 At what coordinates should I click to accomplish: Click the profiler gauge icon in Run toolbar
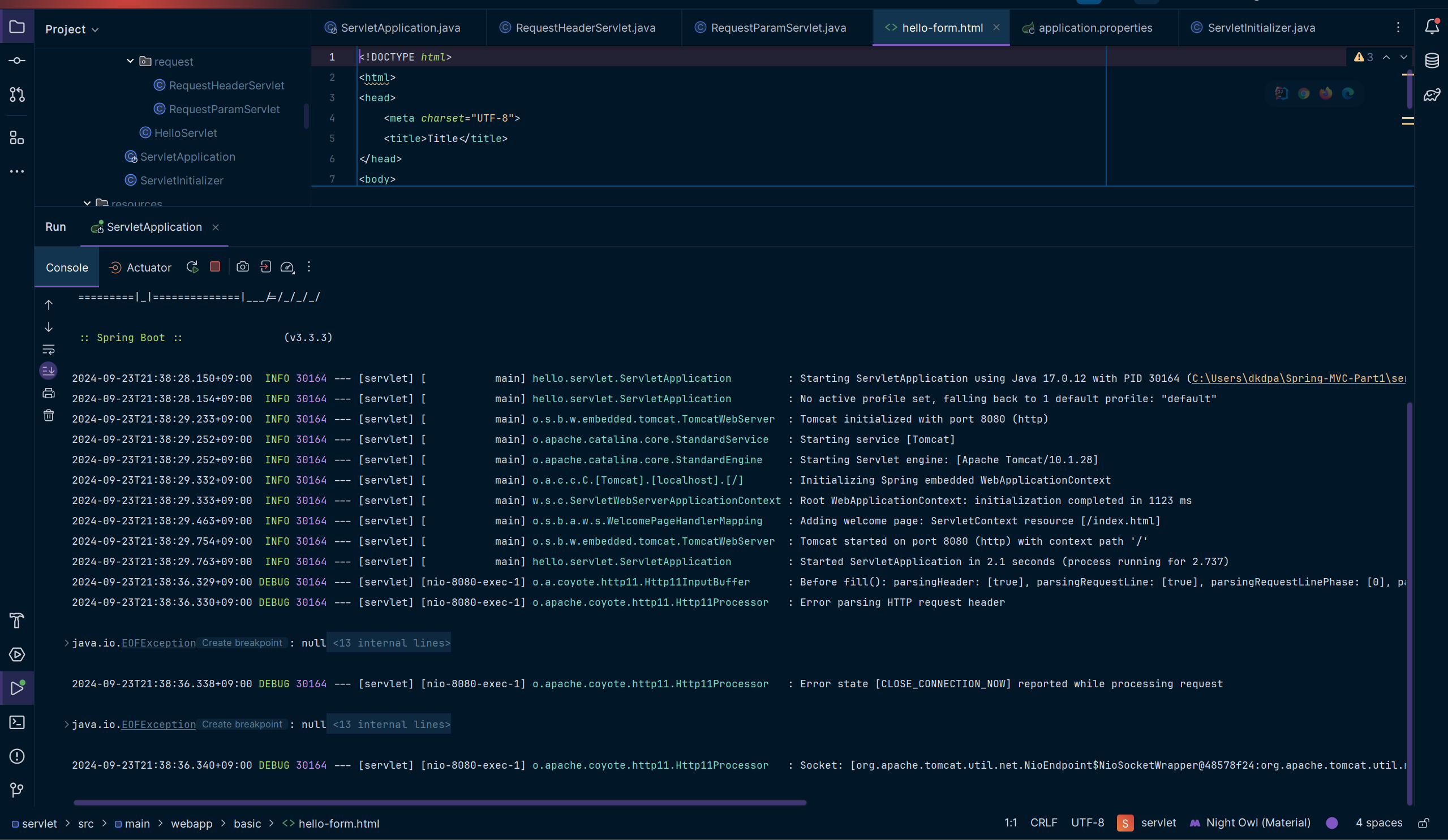[287, 267]
